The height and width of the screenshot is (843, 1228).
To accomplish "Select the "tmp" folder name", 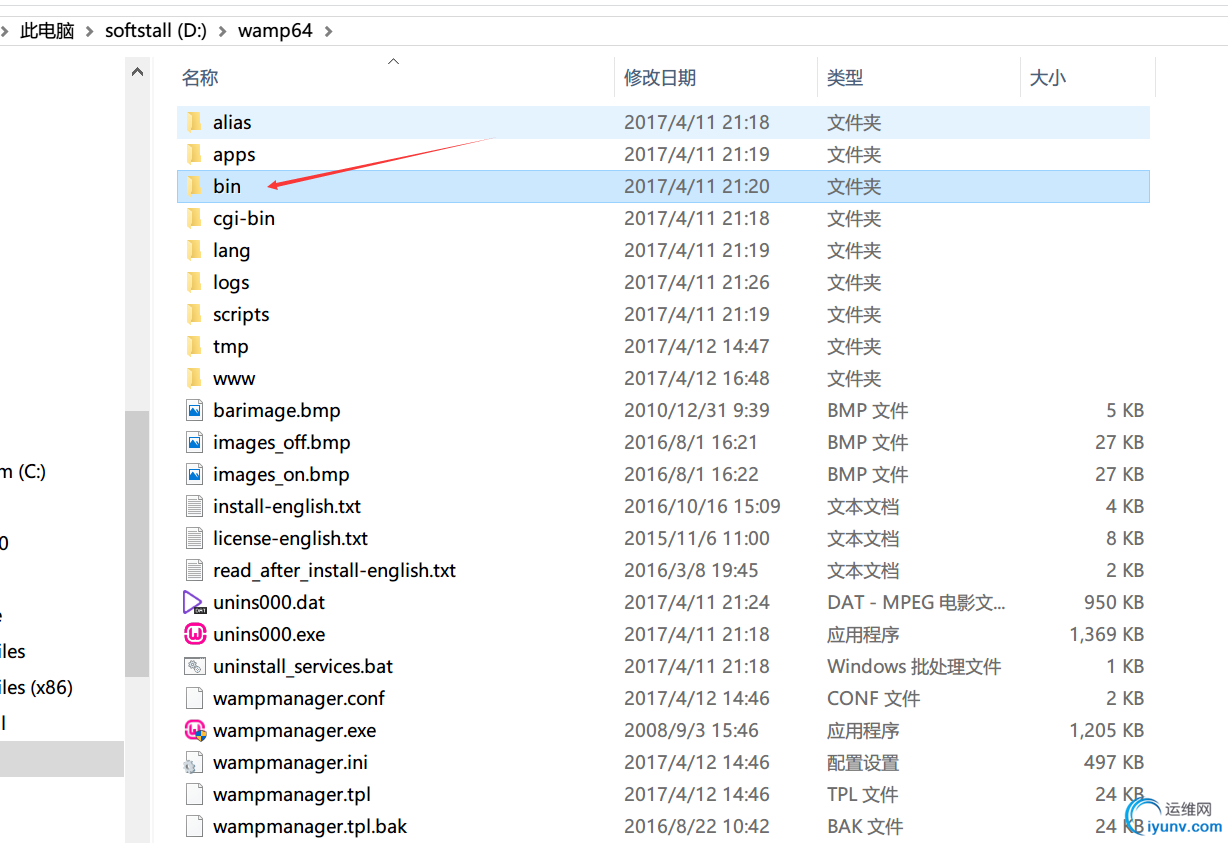I will [x=230, y=346].
